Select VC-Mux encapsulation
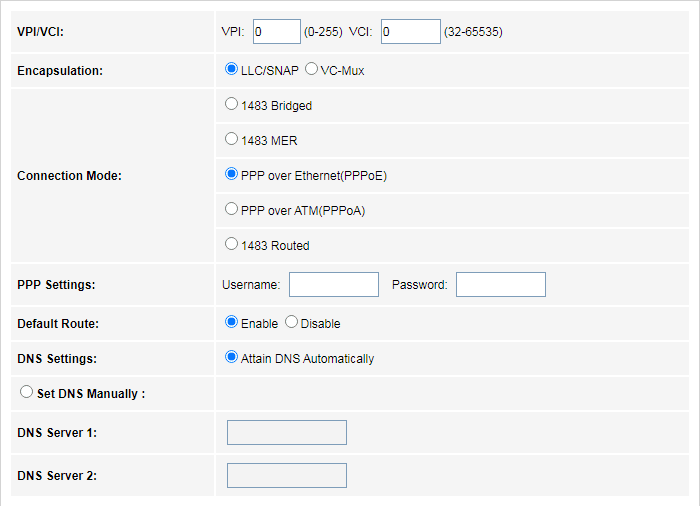700x506 pixels. pyautogui.click(x=311, y=70)
